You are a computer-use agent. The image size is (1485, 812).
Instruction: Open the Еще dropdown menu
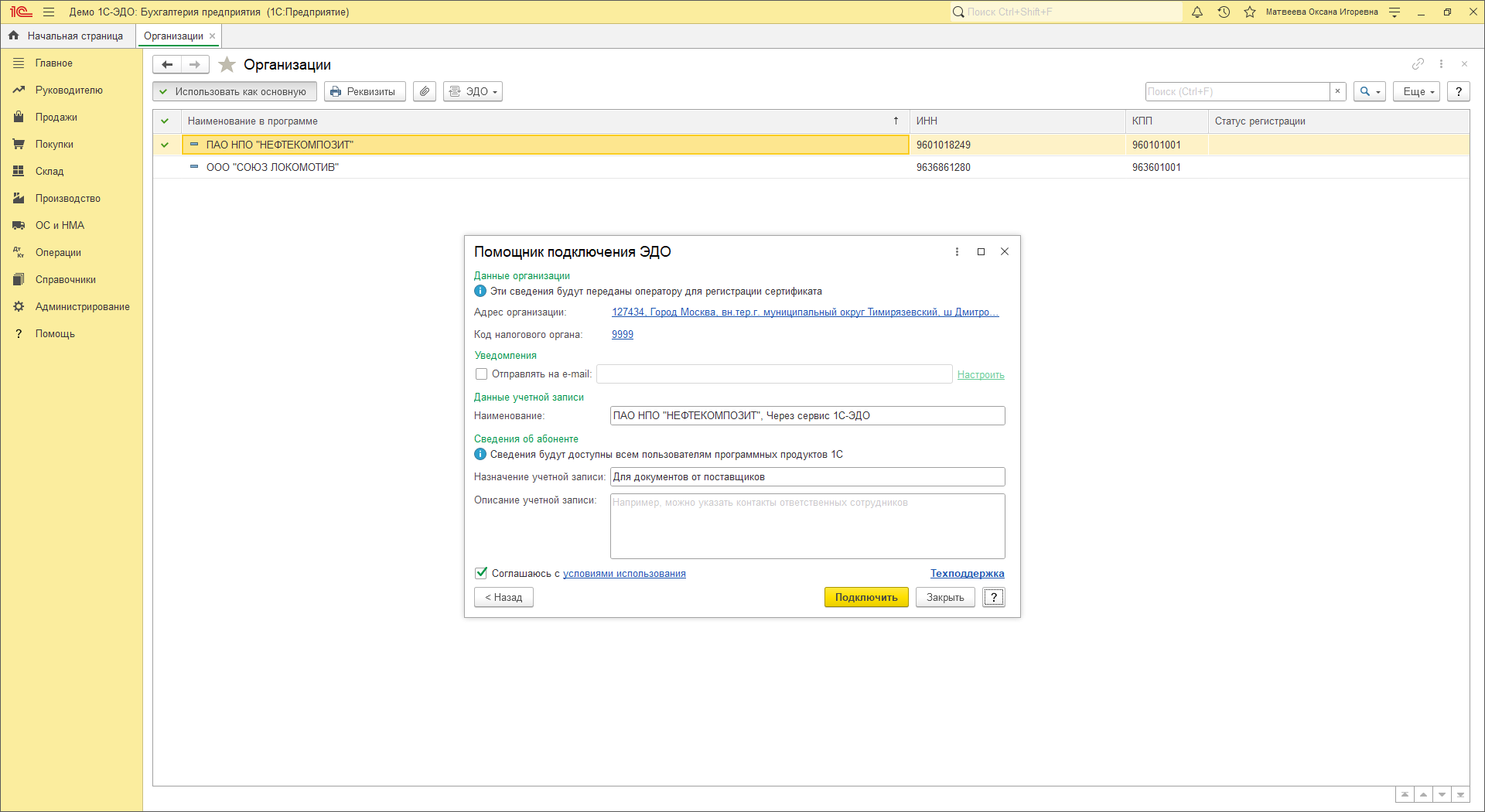tap(1417, 91)
